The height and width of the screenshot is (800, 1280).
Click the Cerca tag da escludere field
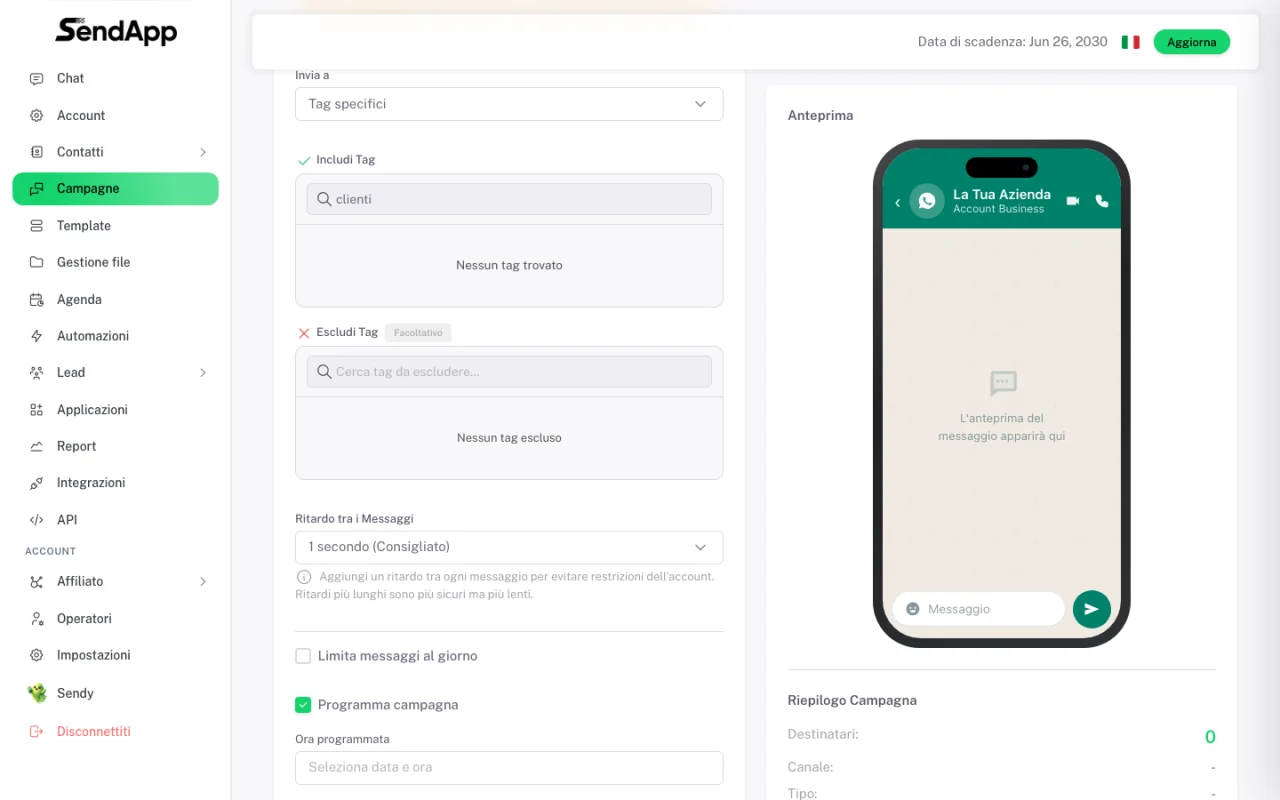(x=509, y=372)
